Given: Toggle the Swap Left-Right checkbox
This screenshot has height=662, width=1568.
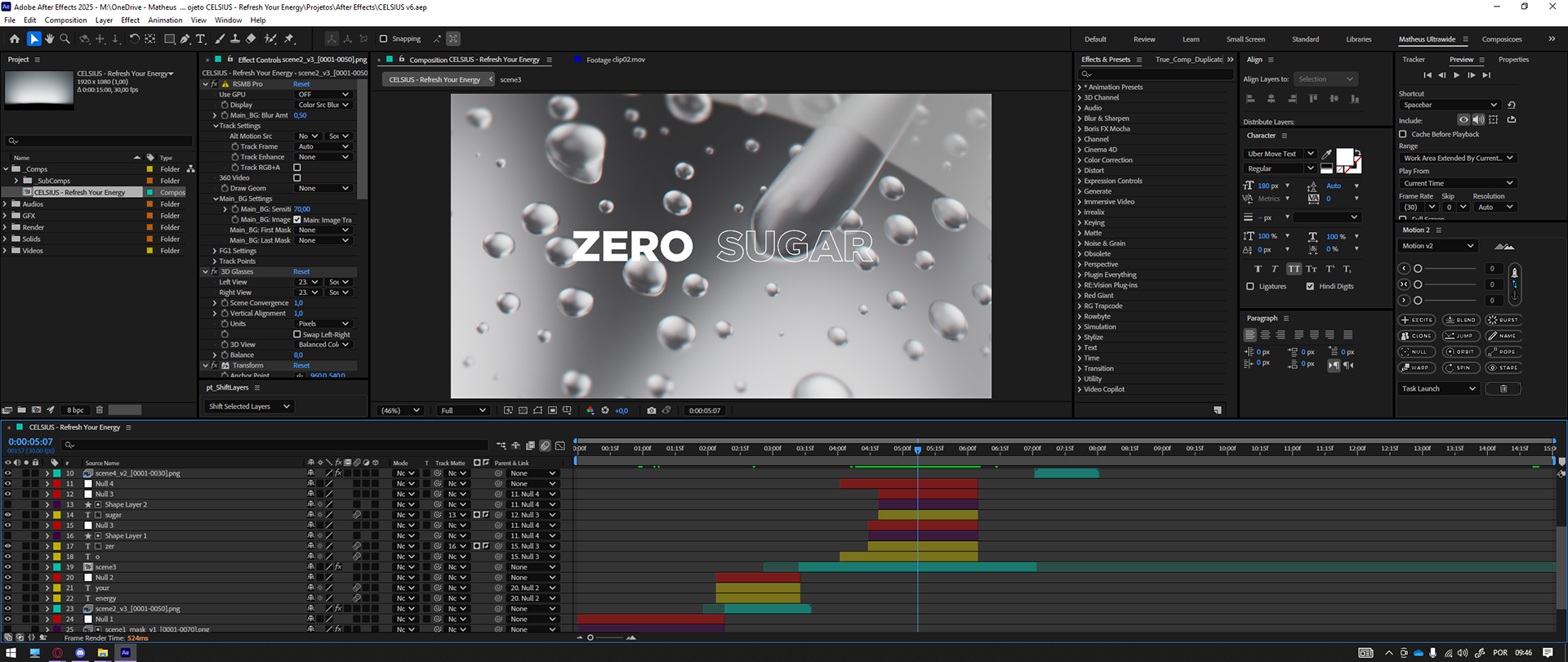Looking at the screenshot, I should pyautogui.click(x=297, y=334).
